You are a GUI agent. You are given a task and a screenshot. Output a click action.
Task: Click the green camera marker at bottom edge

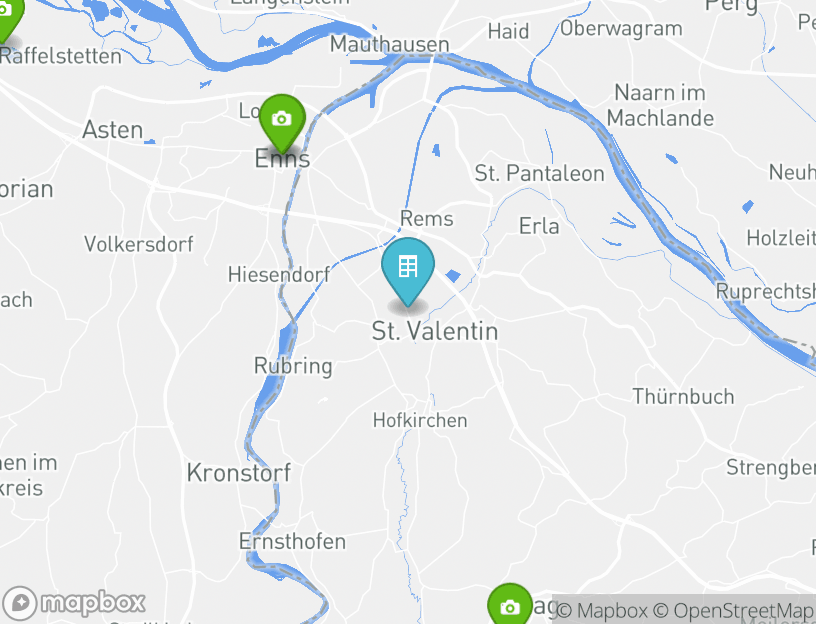click(x=510, y=605)
